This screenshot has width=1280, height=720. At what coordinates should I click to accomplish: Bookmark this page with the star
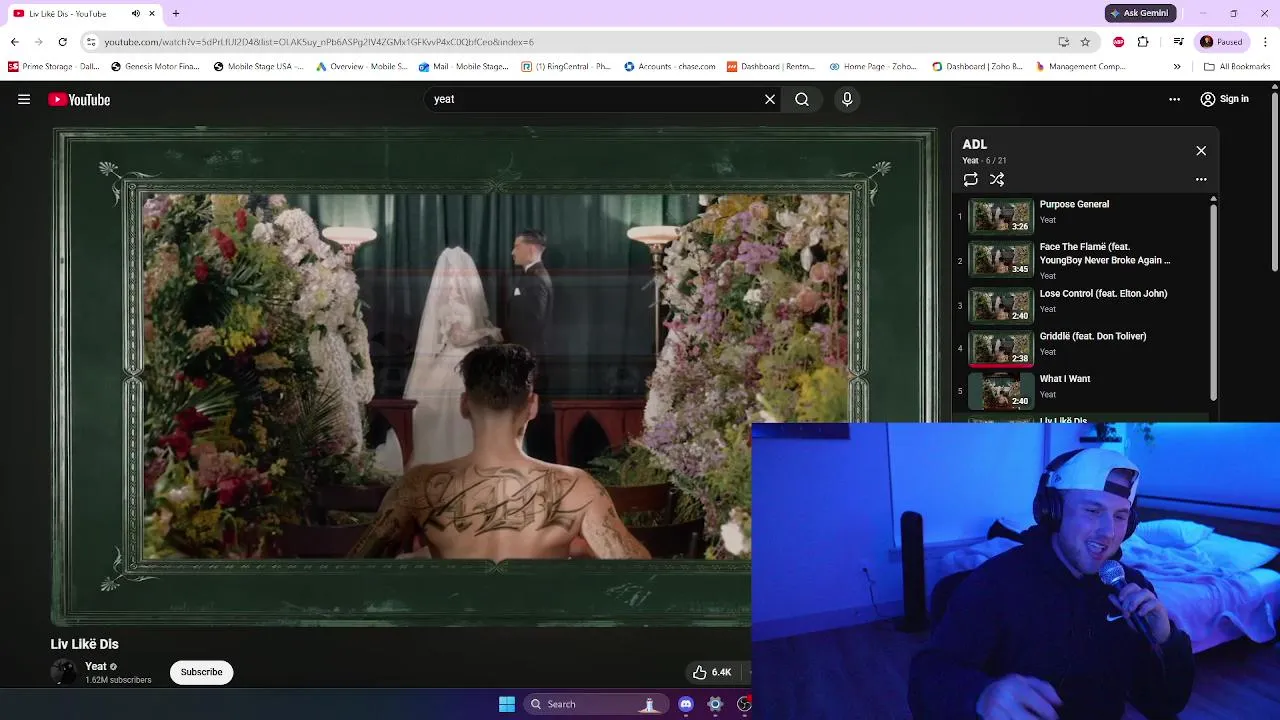coord(1085,42)
